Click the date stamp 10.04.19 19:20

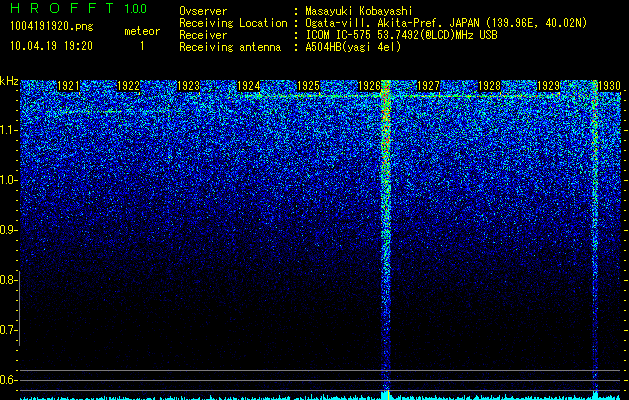tap(51, 46)
